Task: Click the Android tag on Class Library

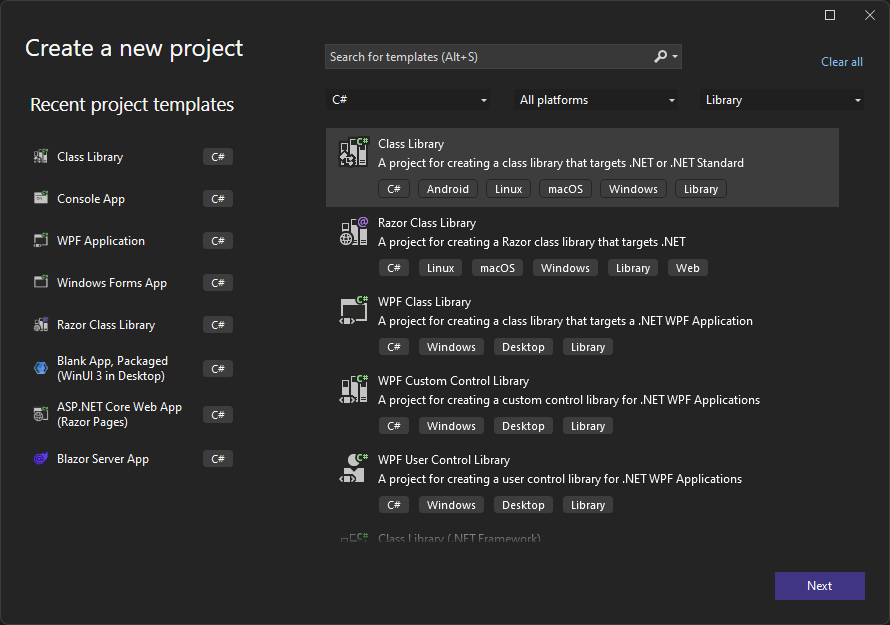Action: [x=448, y=189]
